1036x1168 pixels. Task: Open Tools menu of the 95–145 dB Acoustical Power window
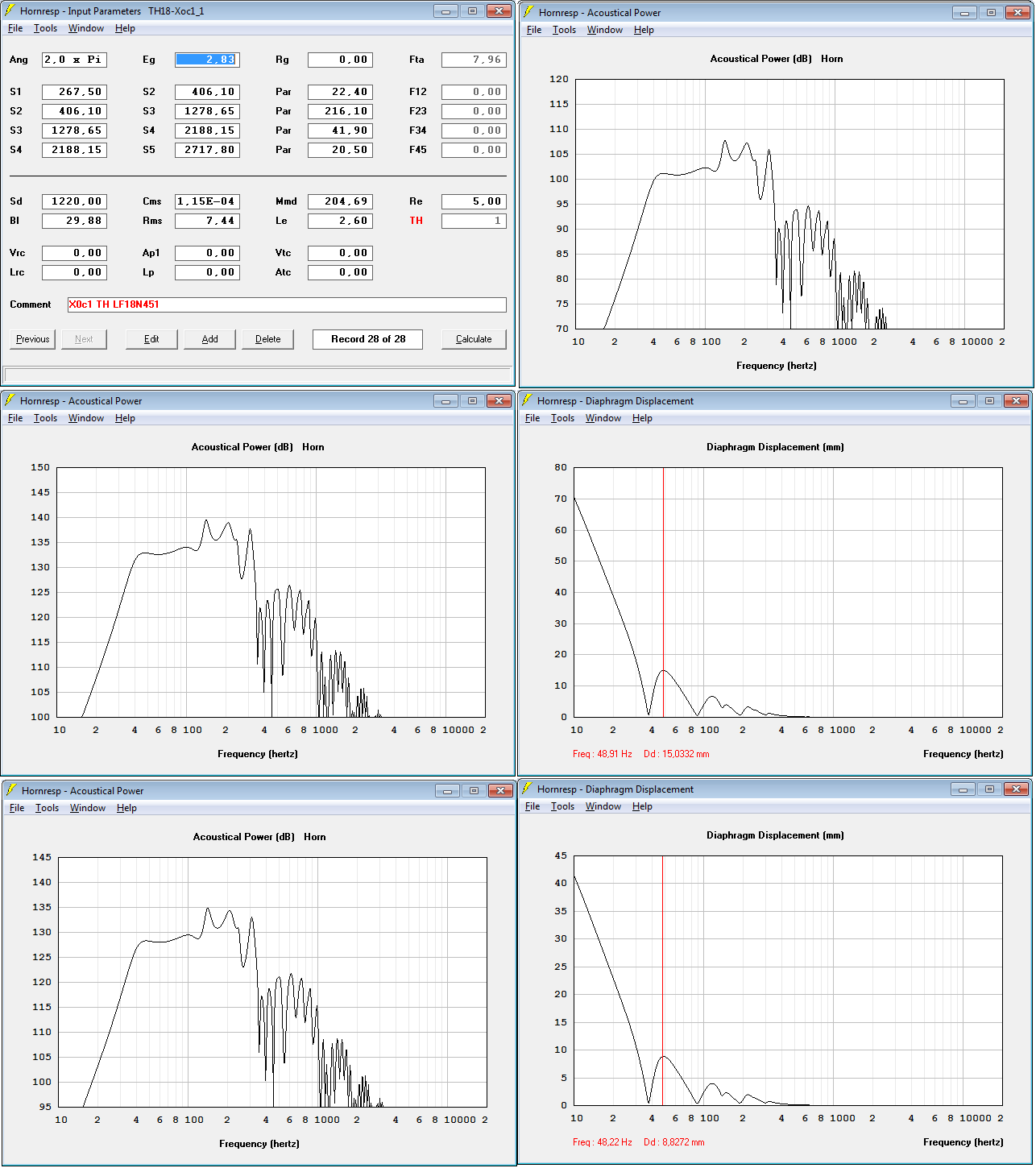47,808
